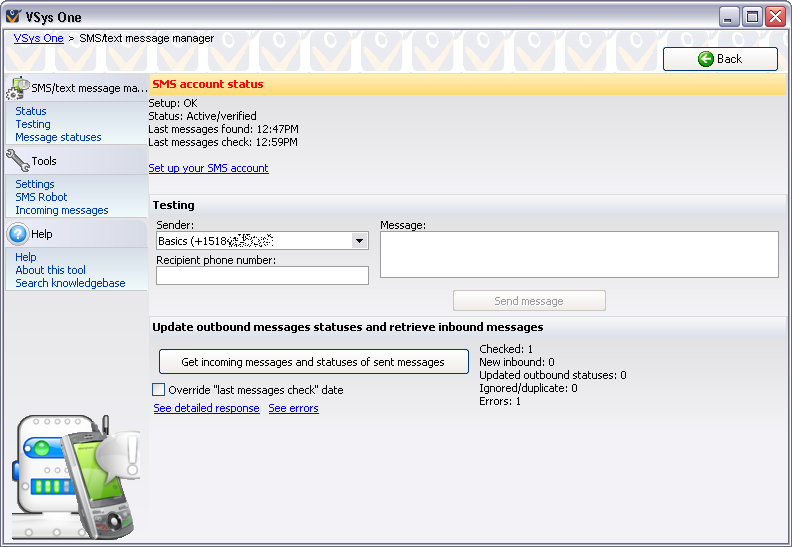792x547 pixels.
Task: Click the "Ignored/duplicate: 0" text
Action: (x=528, y=388)
